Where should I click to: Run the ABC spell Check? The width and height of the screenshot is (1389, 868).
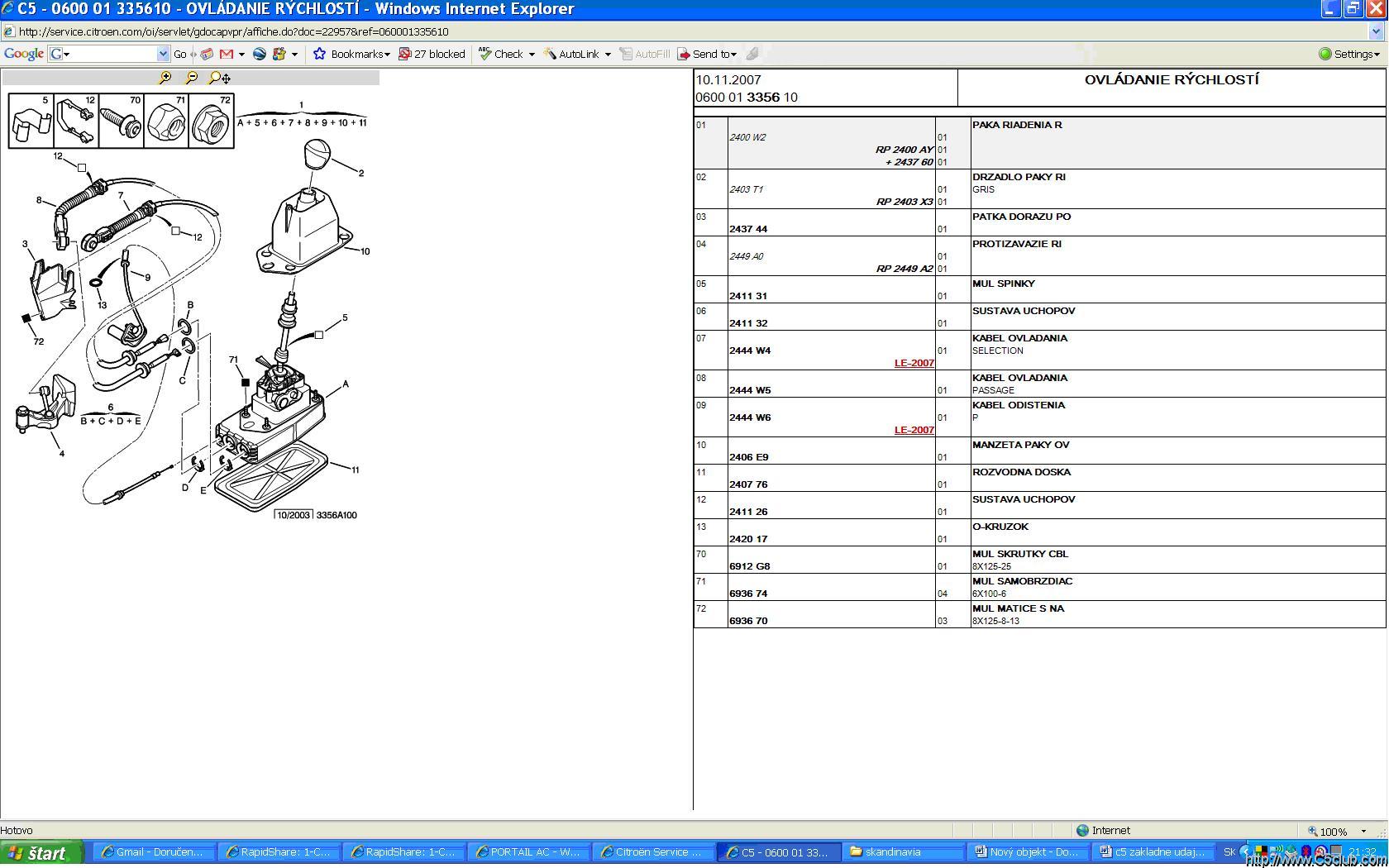pyautogui.click(x=501, y=54)
